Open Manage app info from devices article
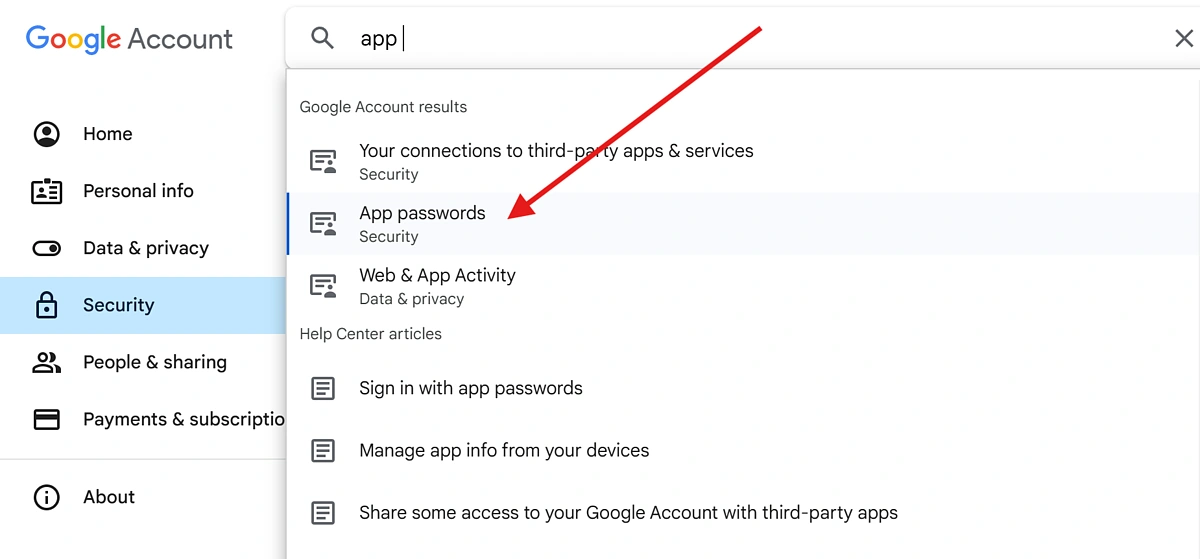Screen dimensions: 1200x559 504,451
